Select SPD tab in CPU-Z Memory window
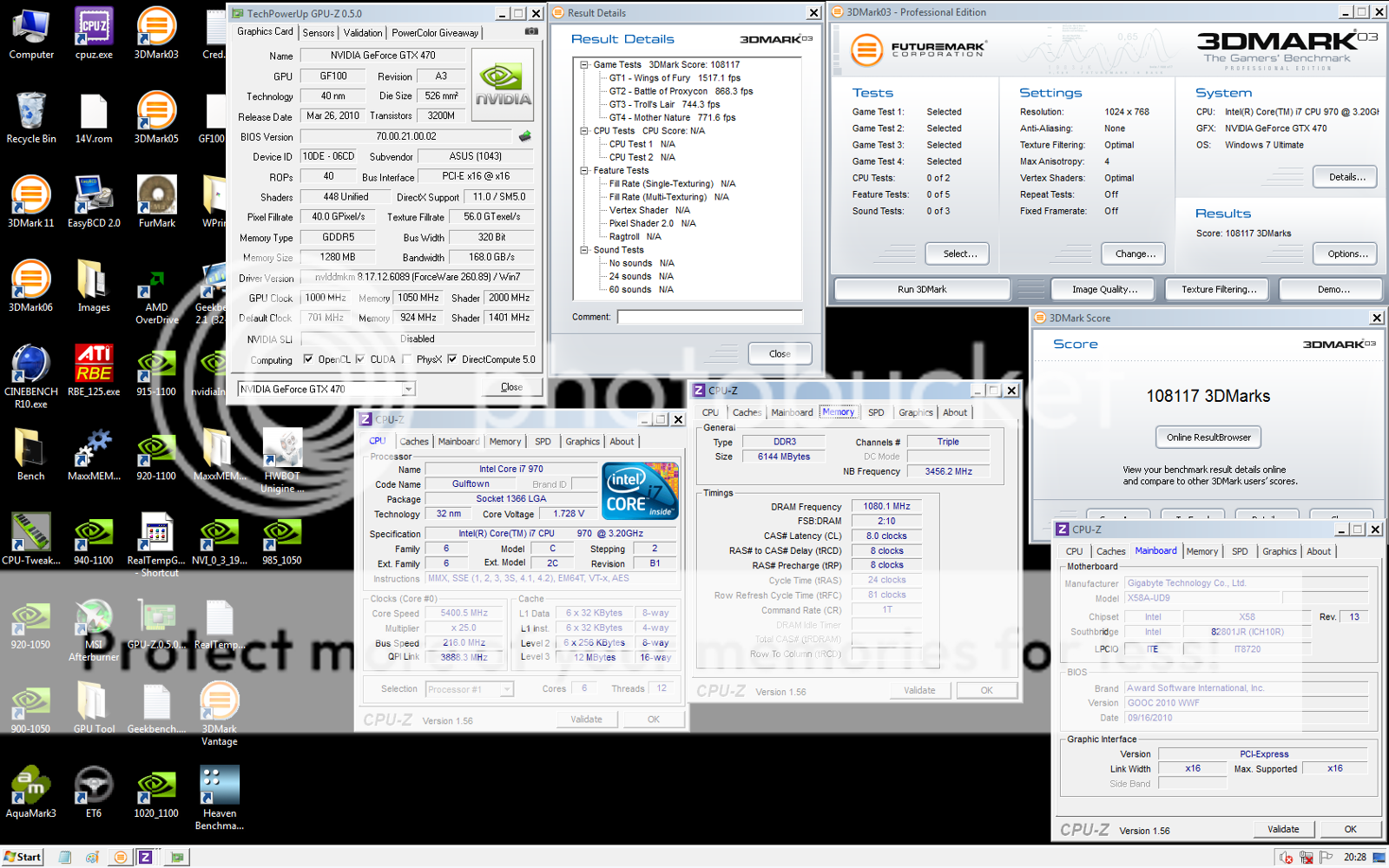This screenshot has width=1389, height=868. coord(876,413)
